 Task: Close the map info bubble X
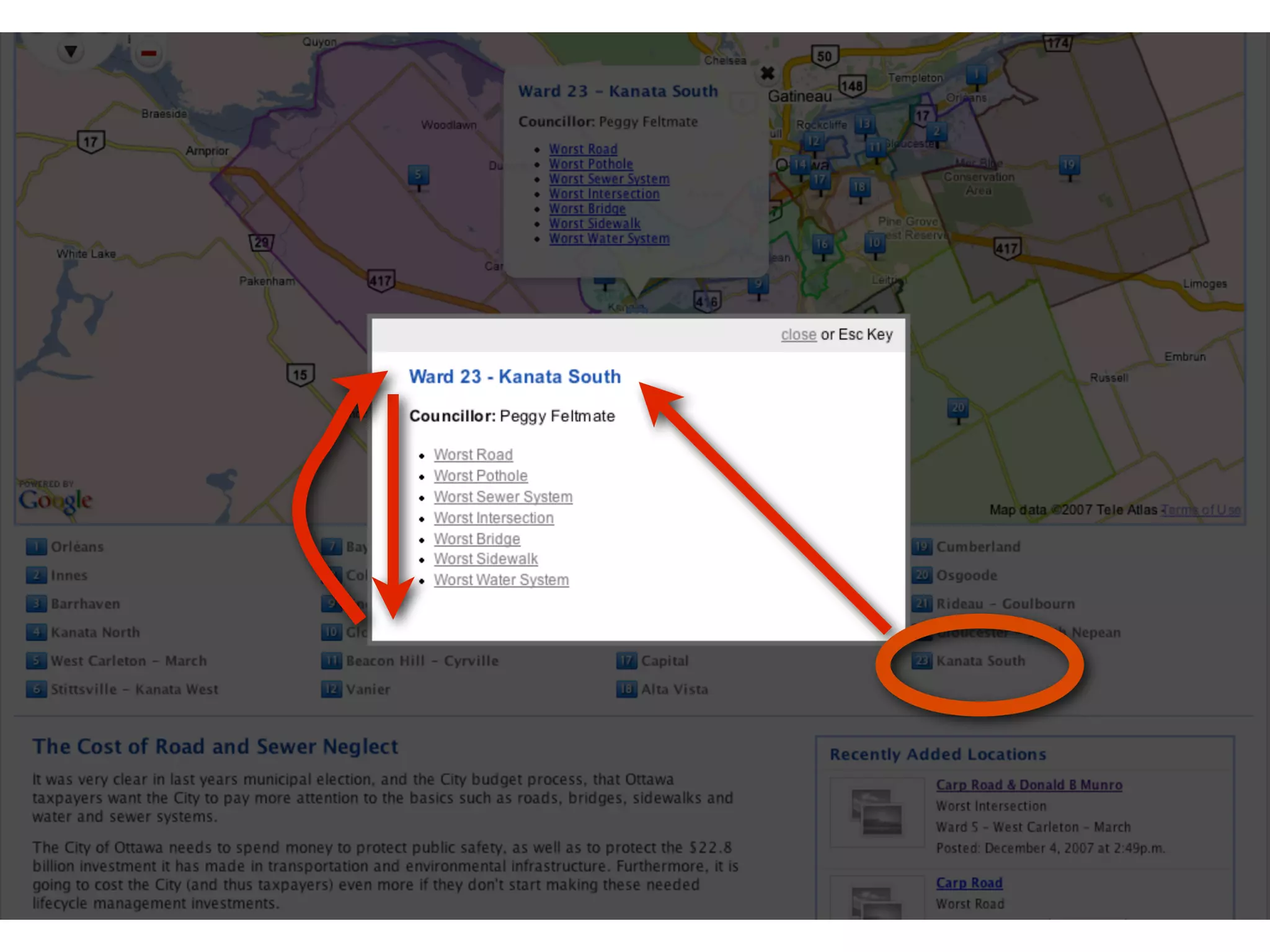[x=767, y=73]
